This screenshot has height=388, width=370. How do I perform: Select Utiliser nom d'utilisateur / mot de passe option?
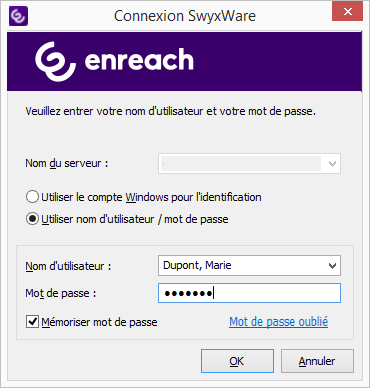32,219
